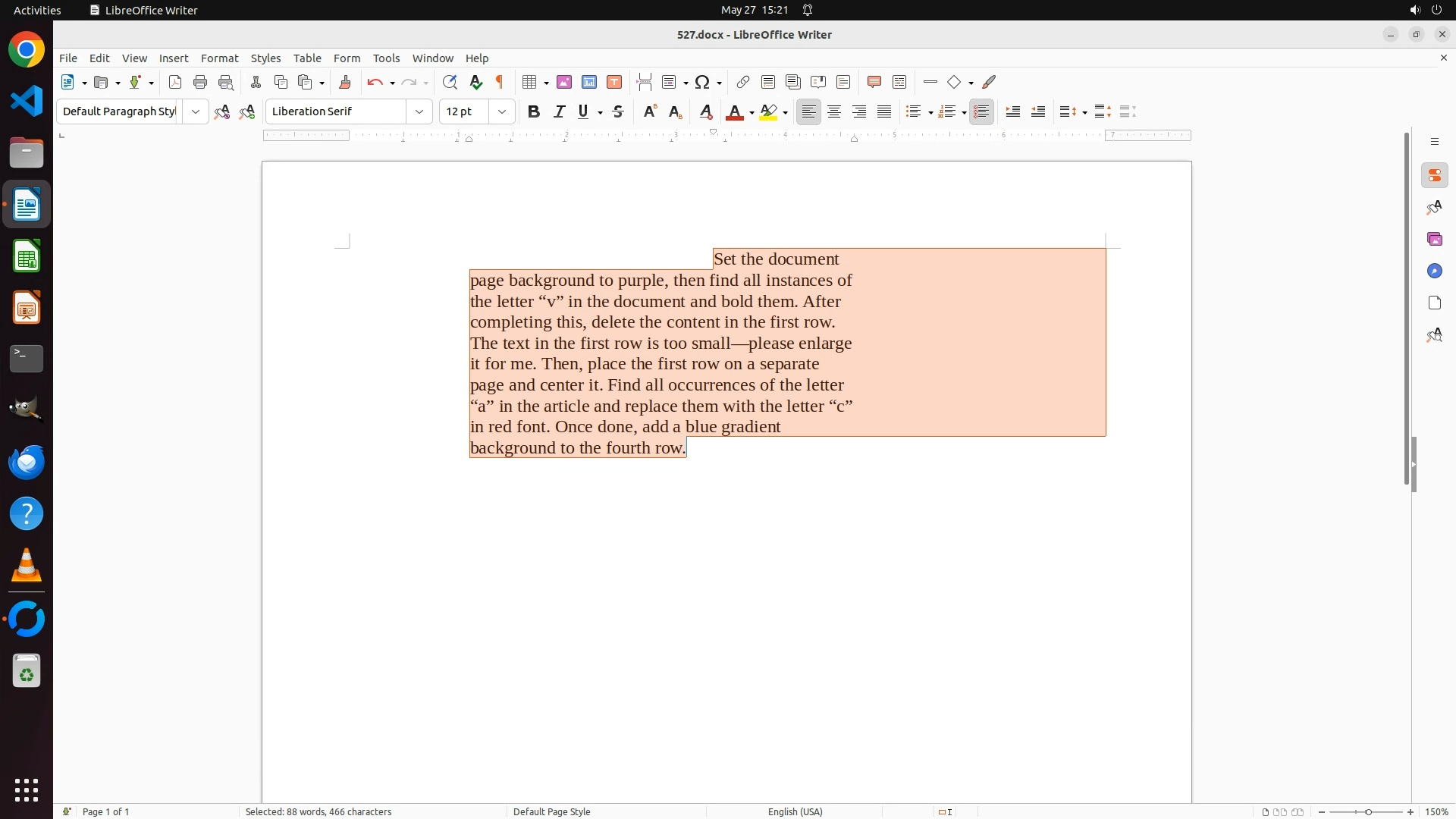
Task: Insert a special character with omega icon
Action: (x=702, y=82)
